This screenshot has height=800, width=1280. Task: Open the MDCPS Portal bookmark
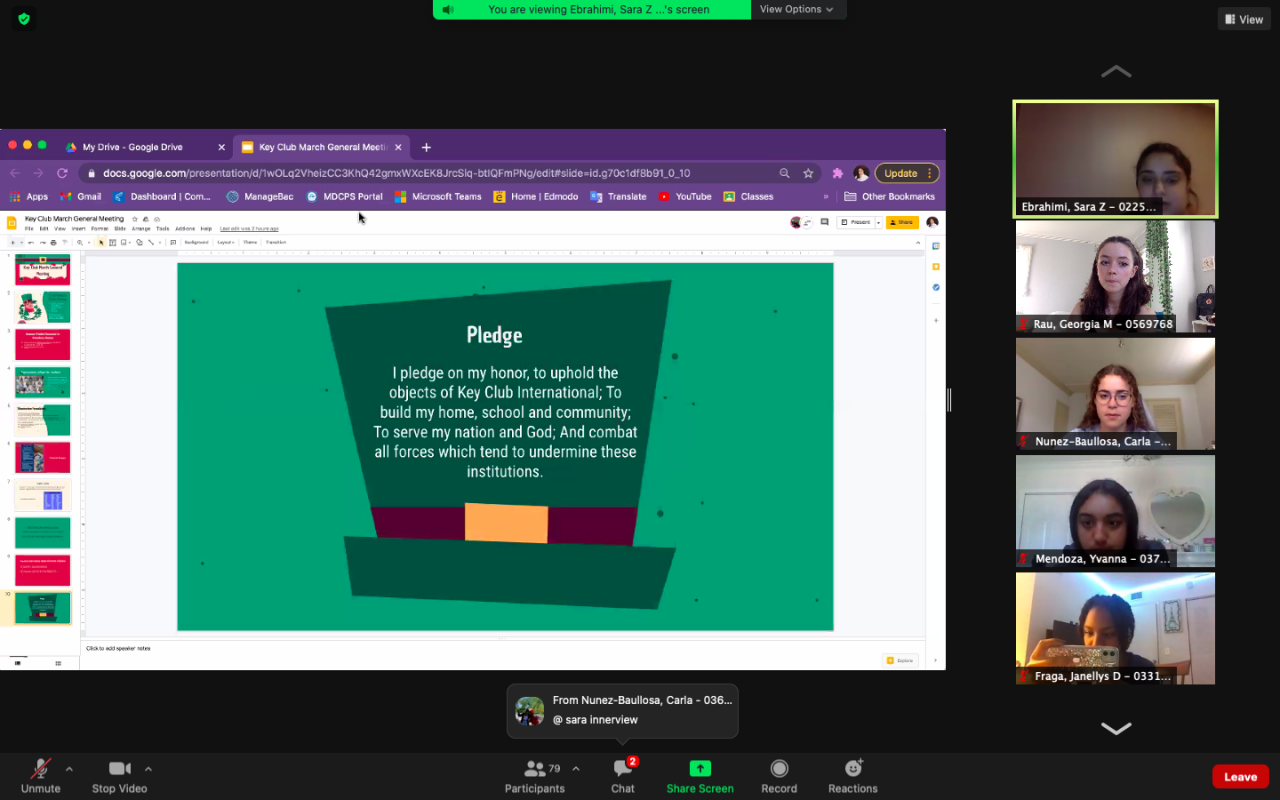coord(345,197)
